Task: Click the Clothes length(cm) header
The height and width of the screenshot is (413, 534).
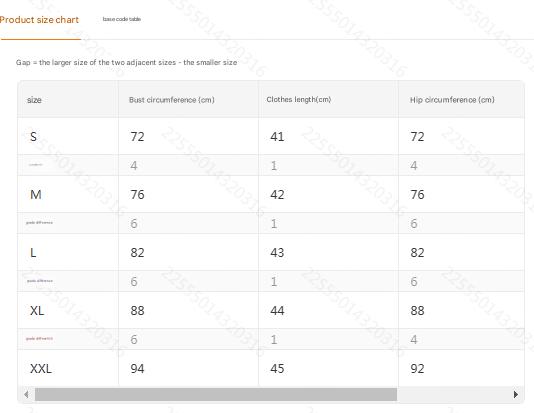Action: click(x=299, y=99)
